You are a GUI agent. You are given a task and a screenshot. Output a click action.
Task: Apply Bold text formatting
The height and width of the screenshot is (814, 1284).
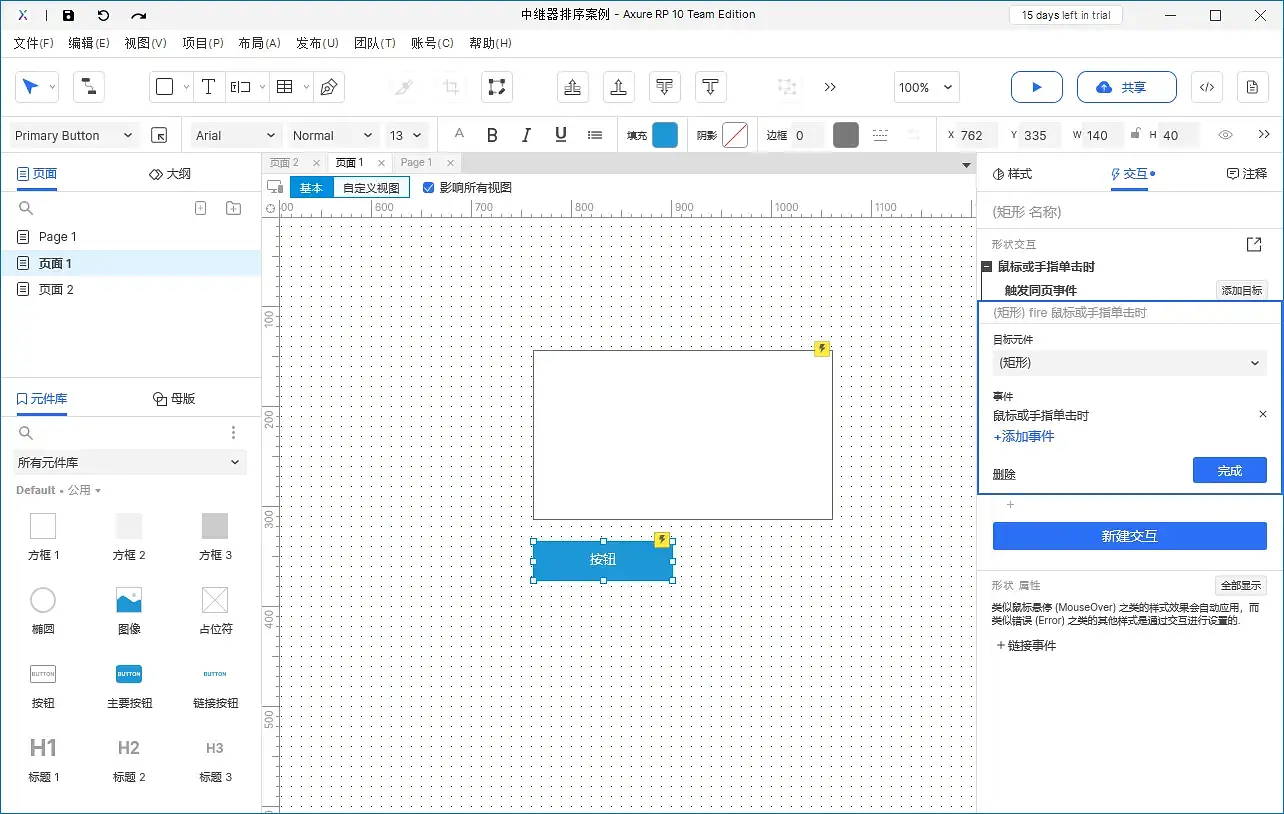[492, 135]
